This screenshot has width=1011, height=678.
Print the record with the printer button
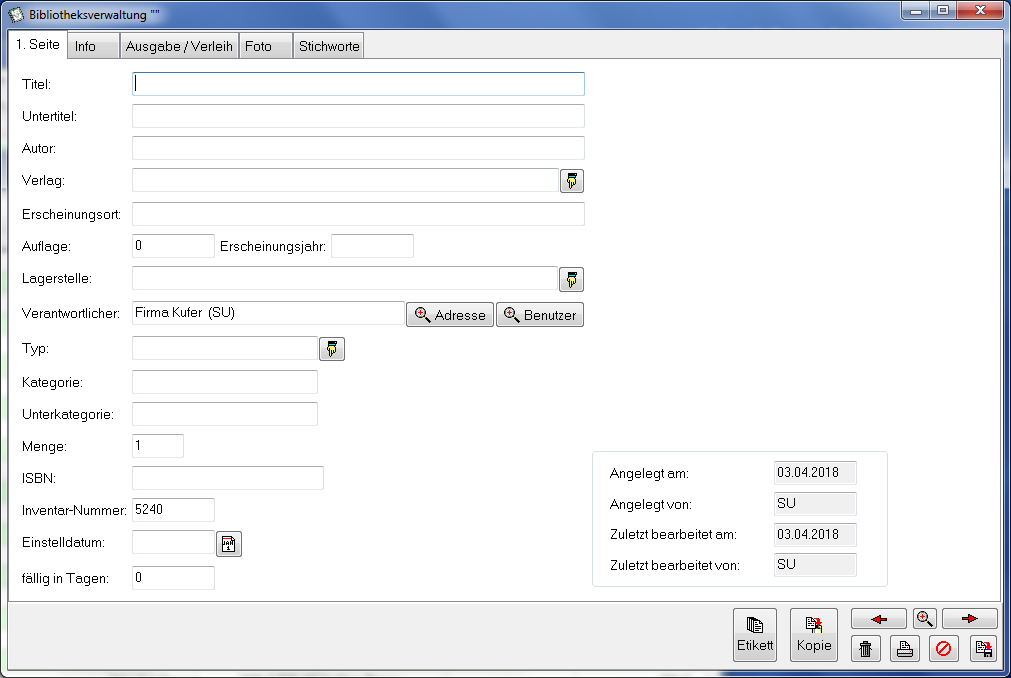click(905, 648)
